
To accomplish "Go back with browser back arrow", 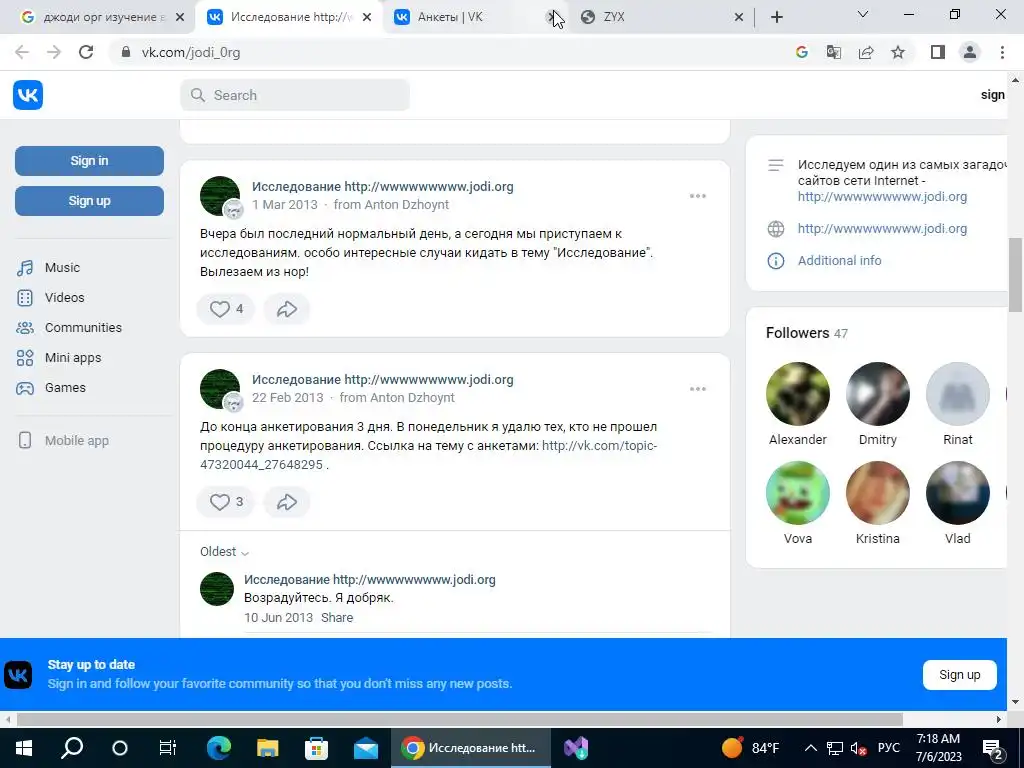I will click(x=22, y=52).
